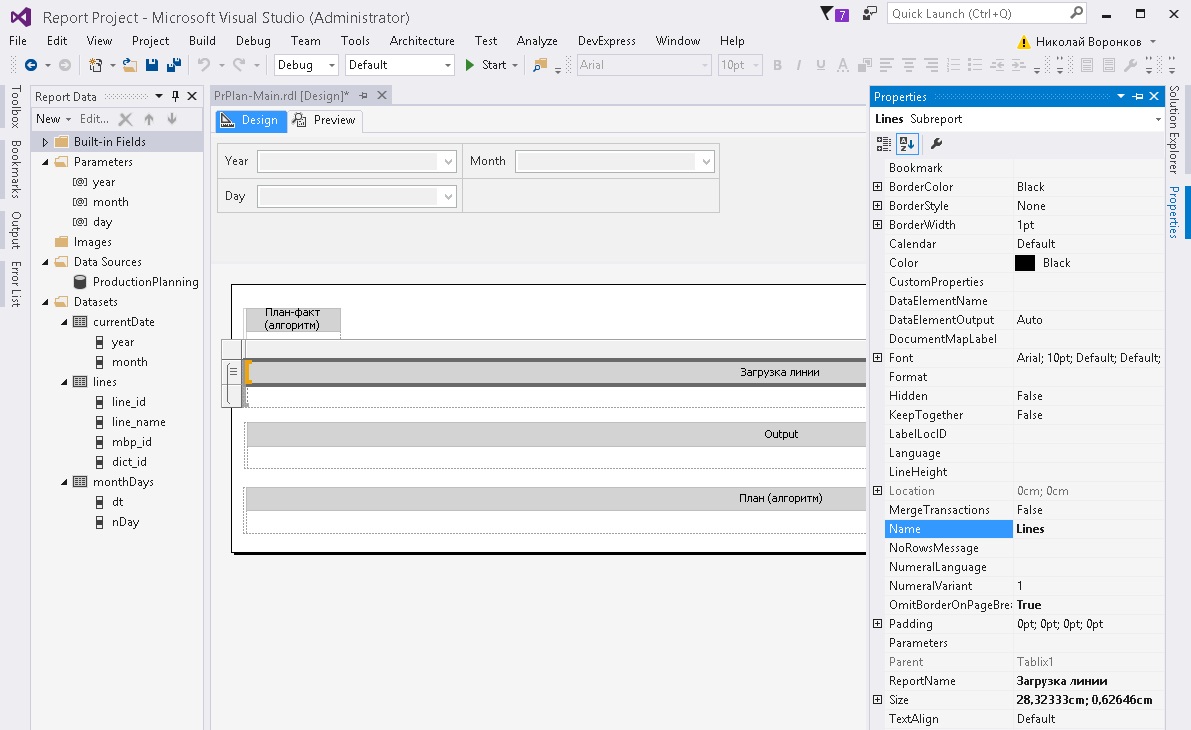Expand the BorderColor property group
Screen dimensions: 1191x730
click(877, 187)
